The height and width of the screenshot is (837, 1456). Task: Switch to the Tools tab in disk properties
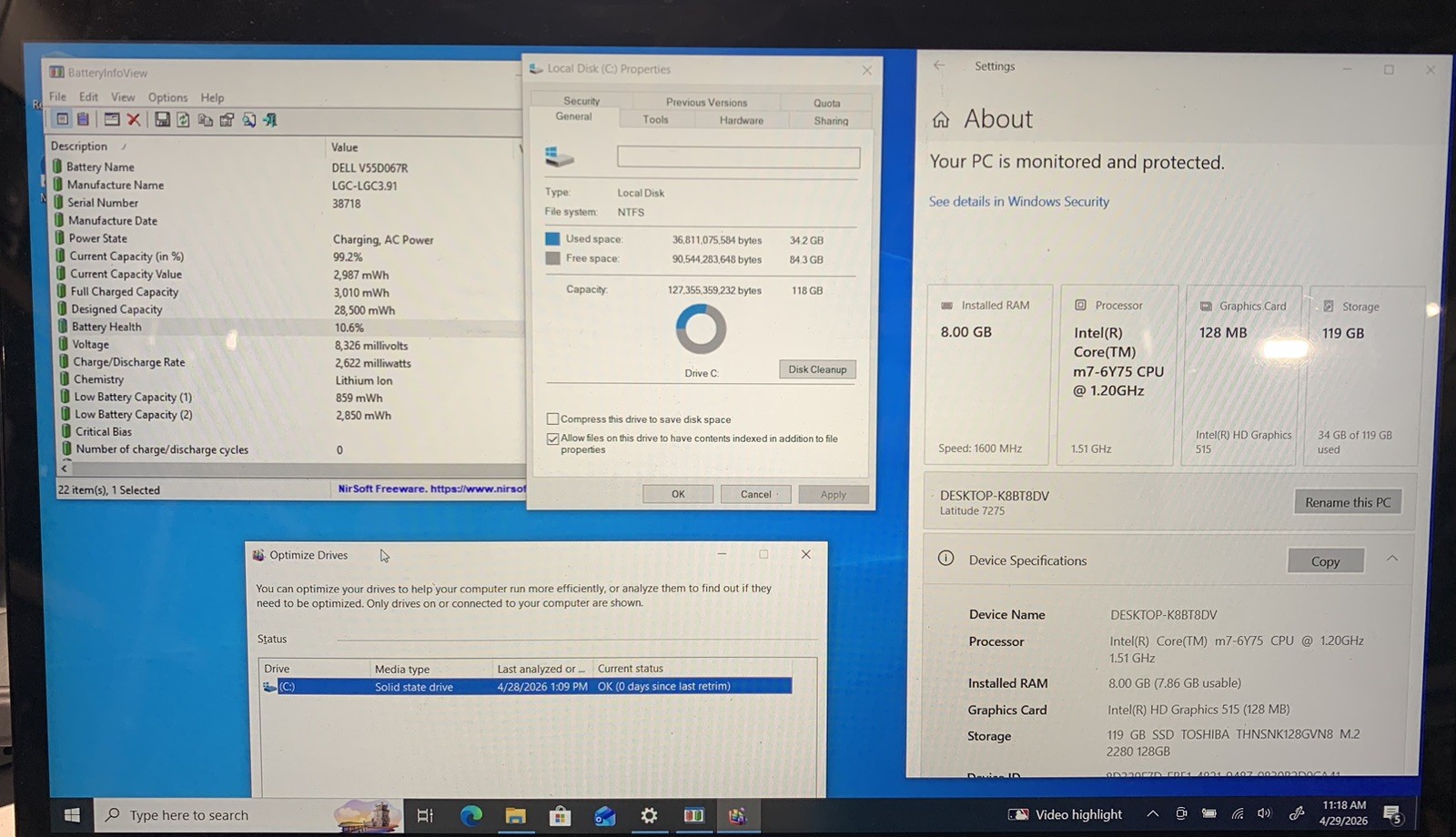[x=655, y=119]
